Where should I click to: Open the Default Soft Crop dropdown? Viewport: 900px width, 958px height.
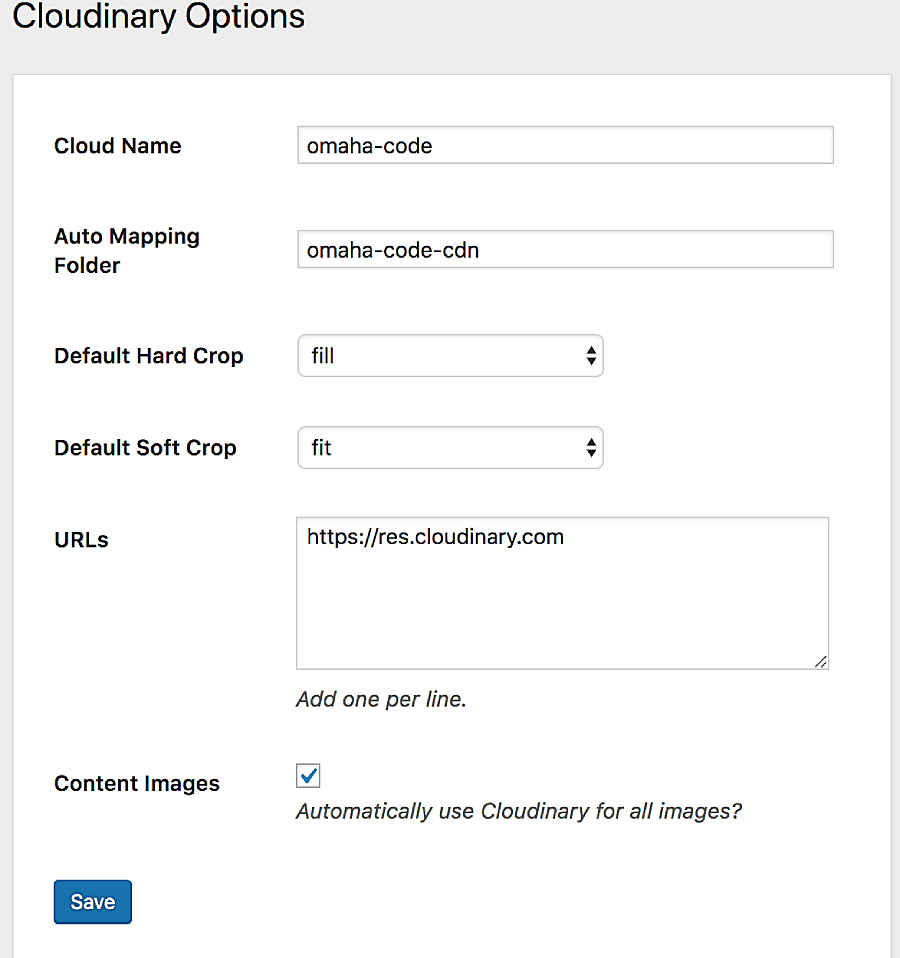coord(450,447)
